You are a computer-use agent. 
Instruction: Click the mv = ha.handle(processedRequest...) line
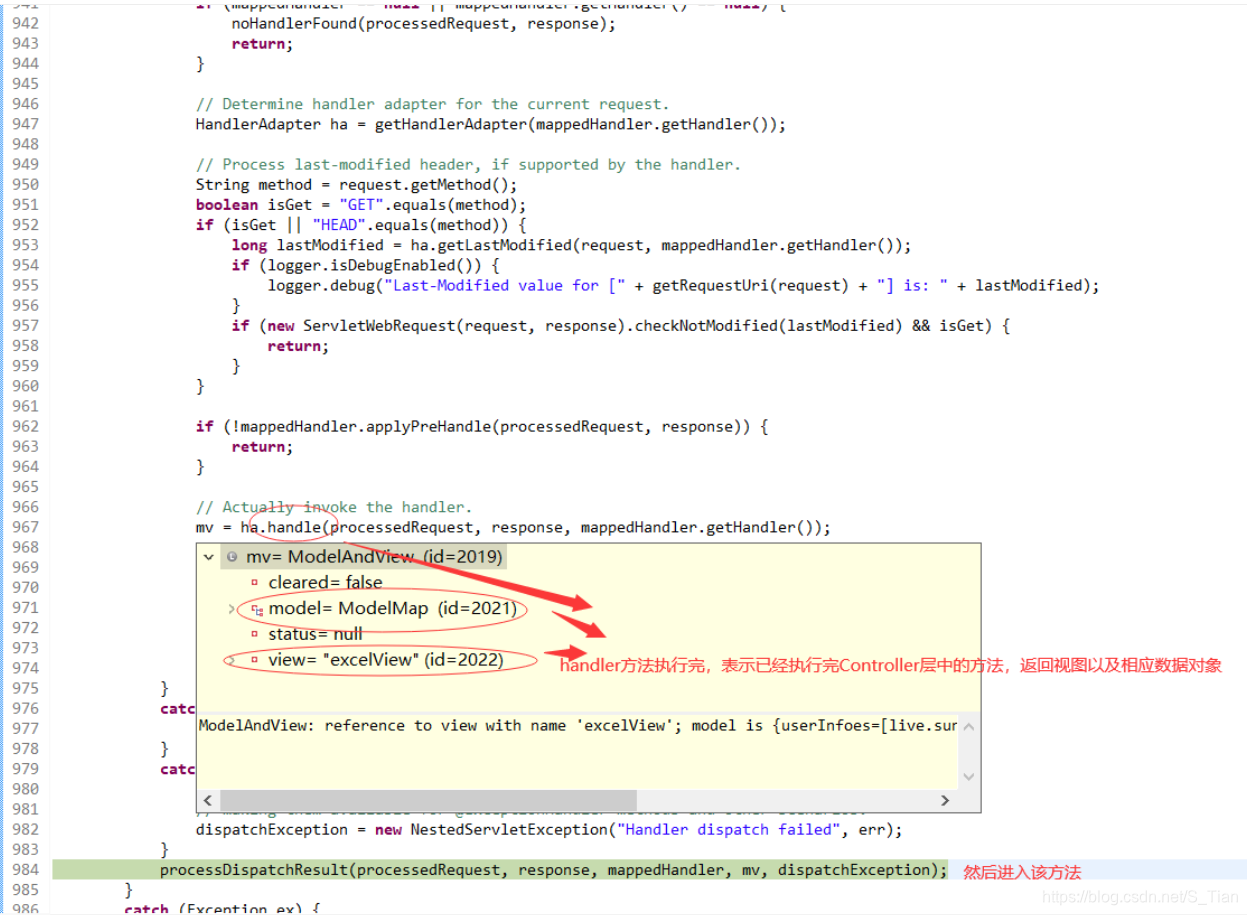point(513,527)
